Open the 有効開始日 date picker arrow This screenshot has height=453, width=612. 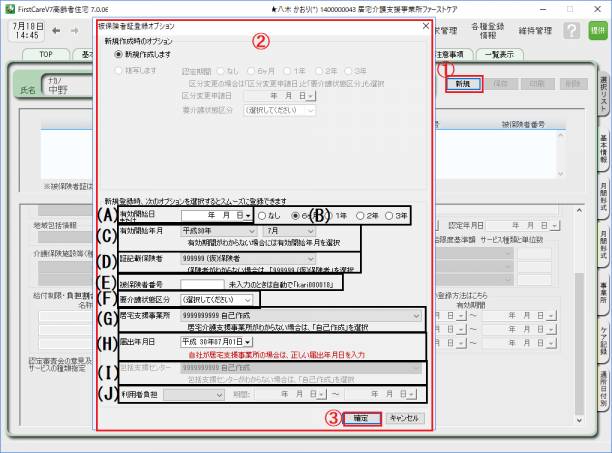(x=246, y=215)
